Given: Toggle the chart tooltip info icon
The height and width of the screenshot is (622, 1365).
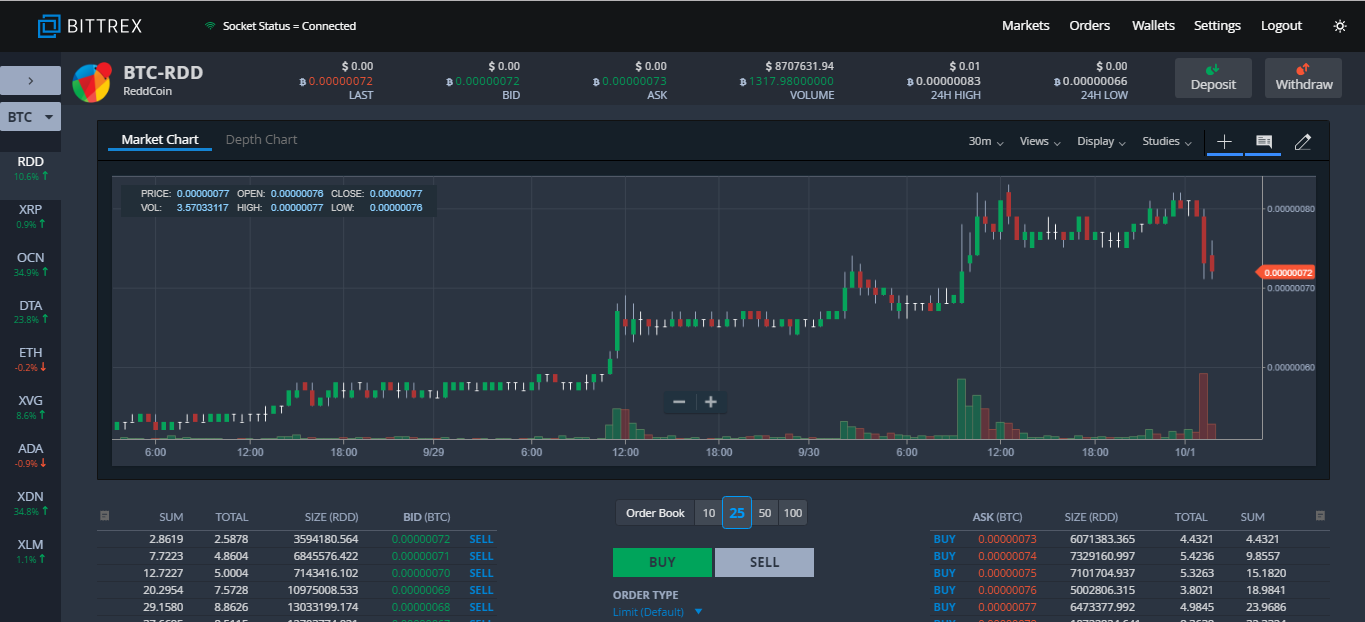Looking at the screenshot, I should click(x=1263, y=142).
